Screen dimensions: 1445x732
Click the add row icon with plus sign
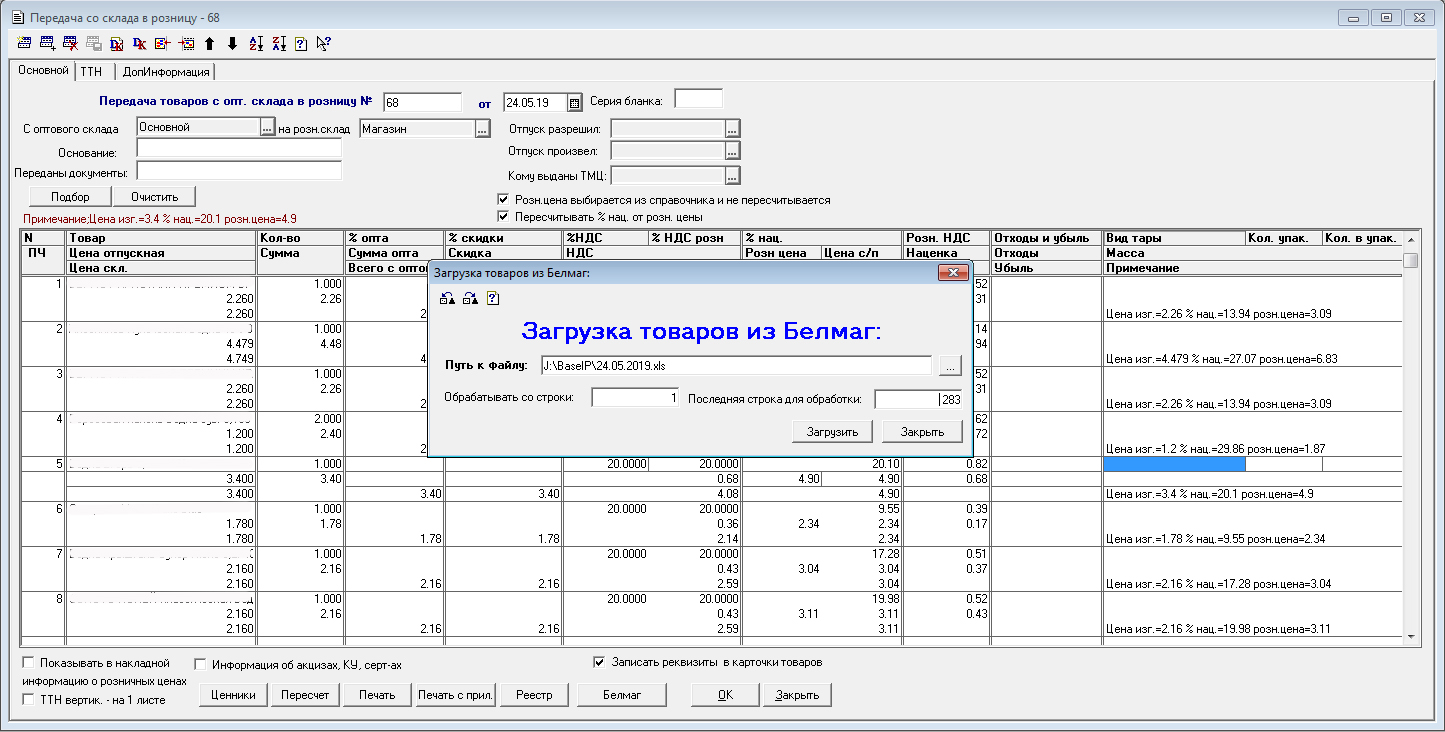click(x=47, y=43)
